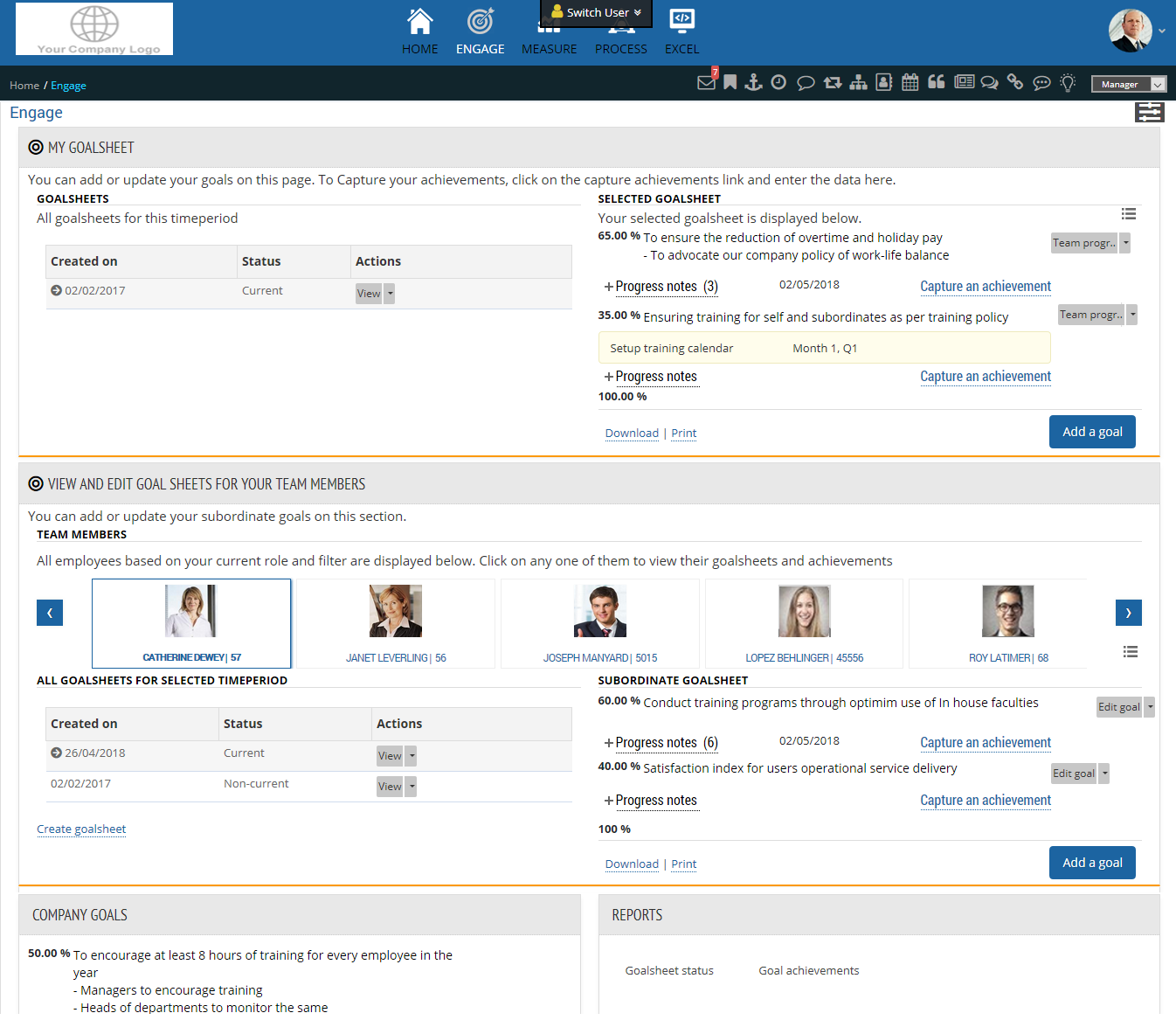Select team member Lopez Behlinger
The image size is (1176, 1020).
(805, 623)
